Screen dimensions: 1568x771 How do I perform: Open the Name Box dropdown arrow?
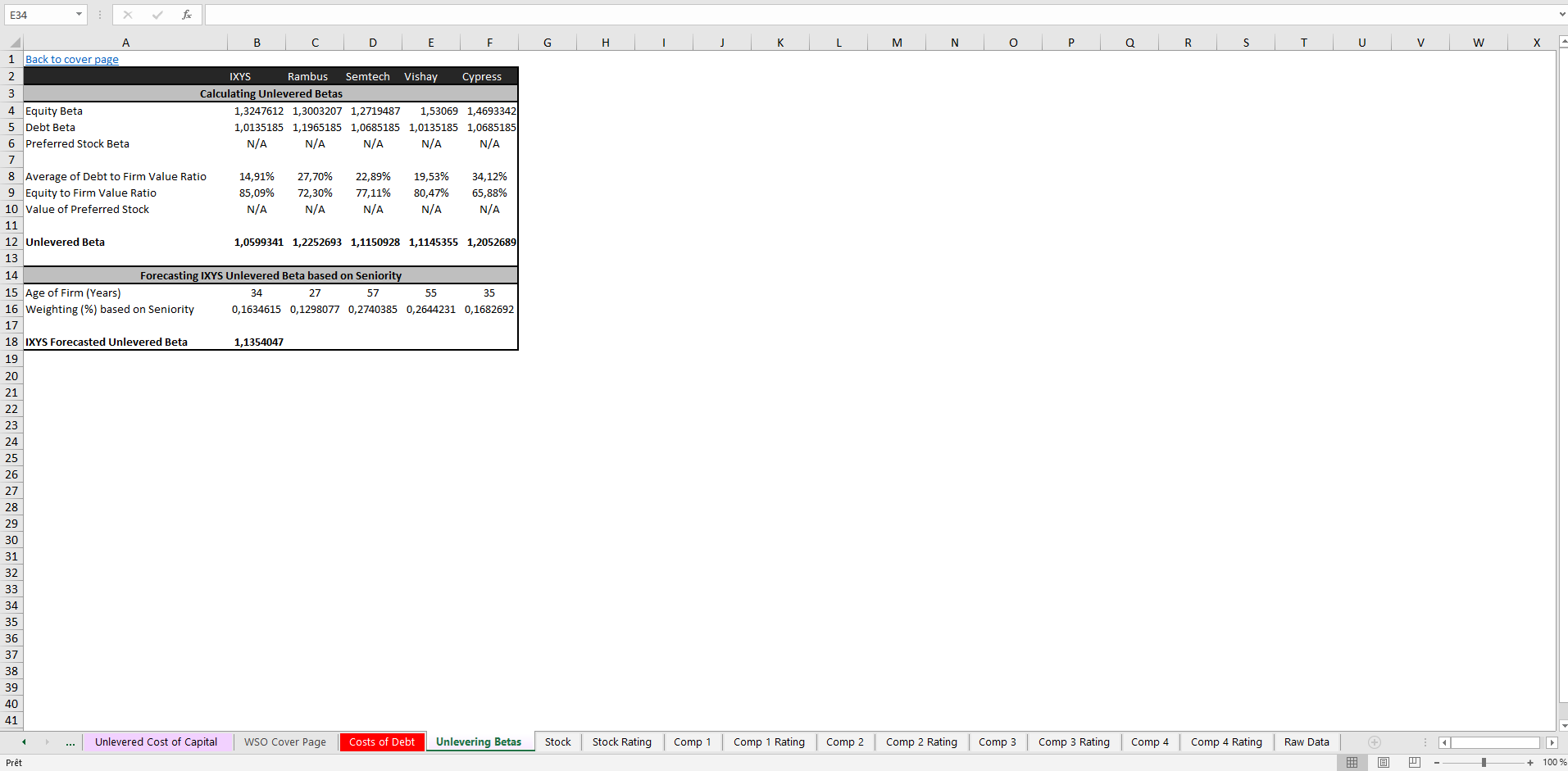[79, 15]
